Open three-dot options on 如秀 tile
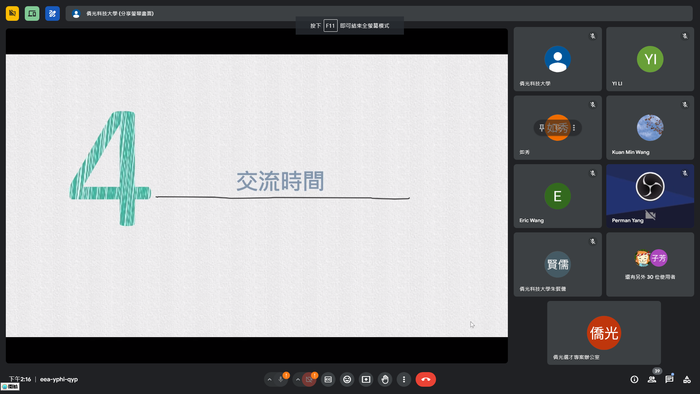 click(574, 128)
